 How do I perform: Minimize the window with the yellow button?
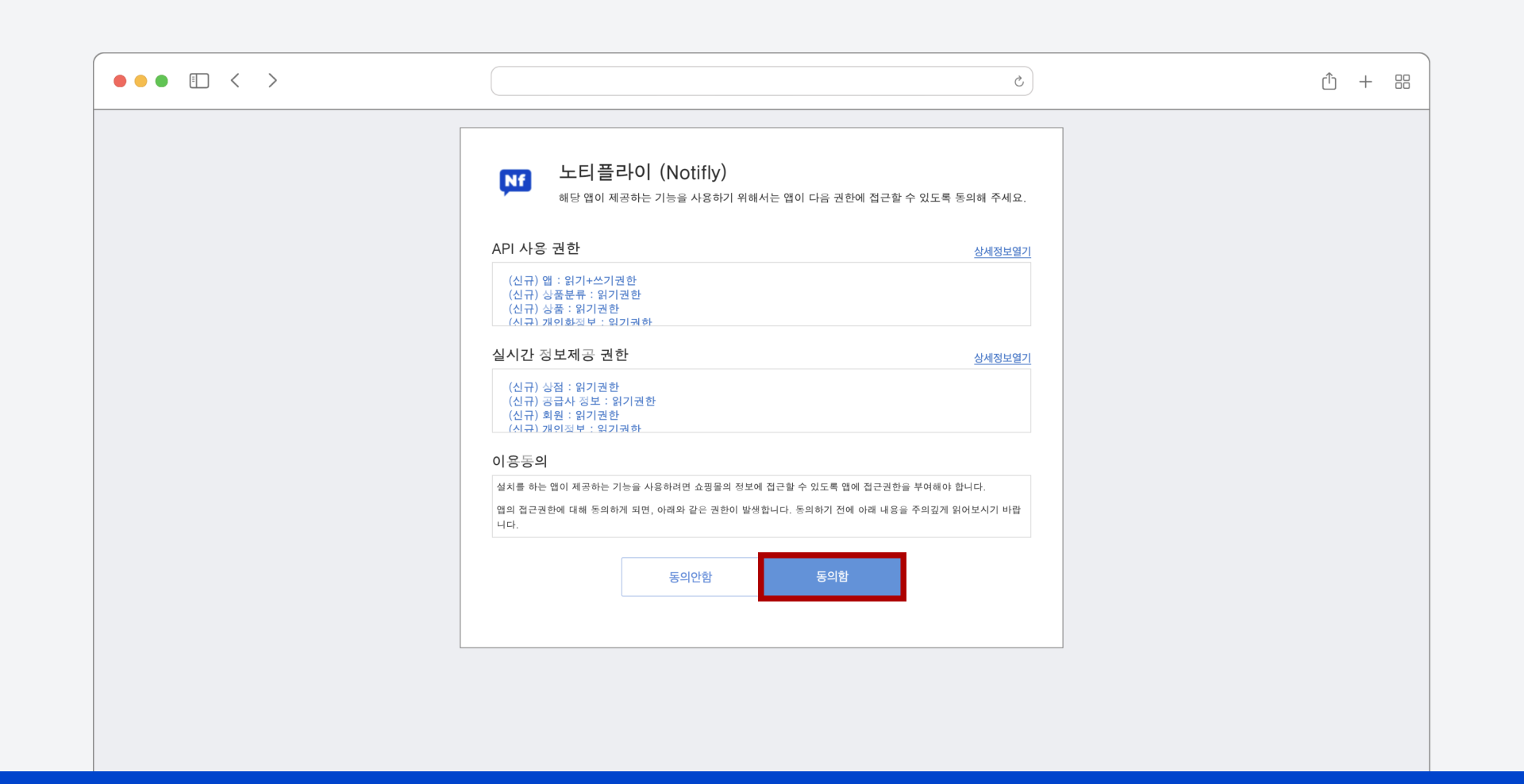140,81
